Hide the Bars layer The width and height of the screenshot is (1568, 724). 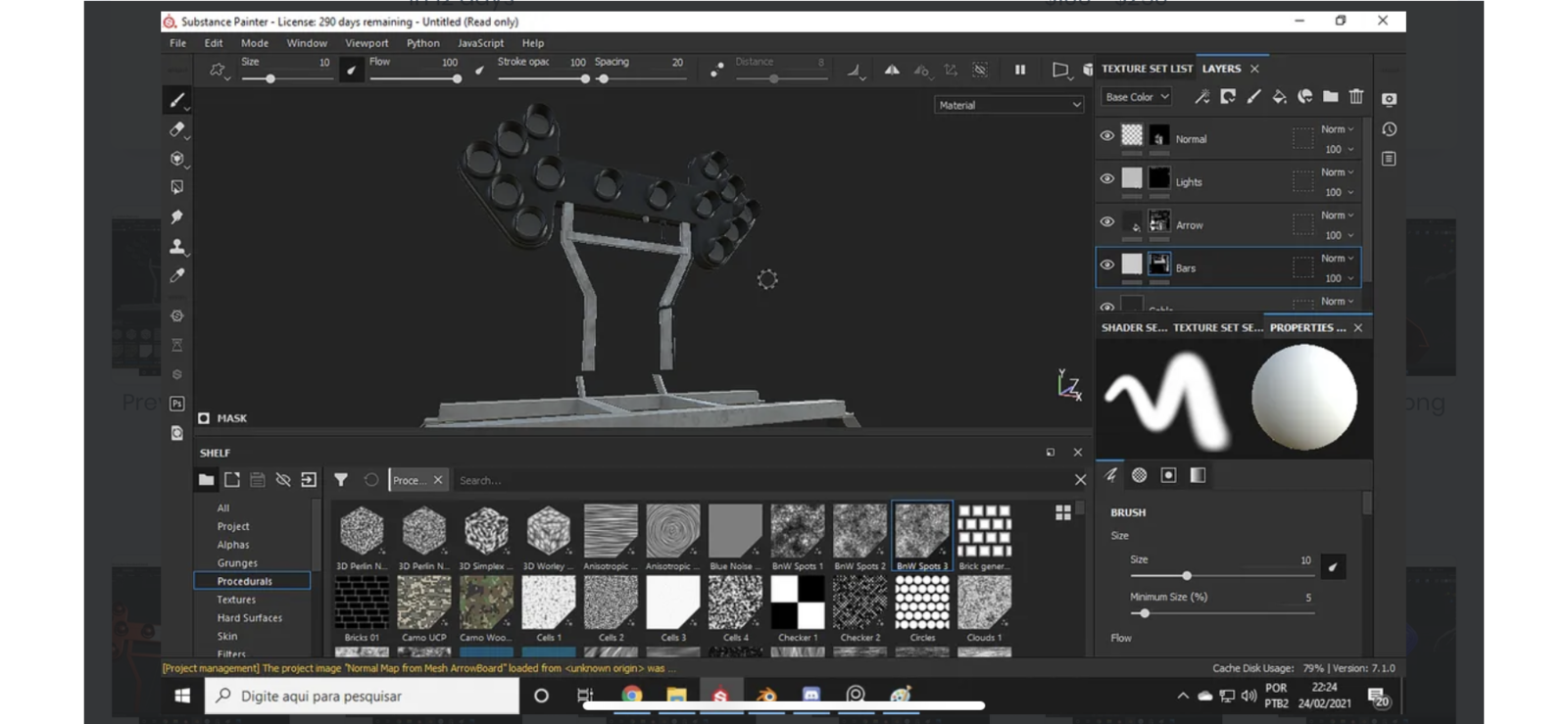pyautogui.click(x=1106, y=265)
